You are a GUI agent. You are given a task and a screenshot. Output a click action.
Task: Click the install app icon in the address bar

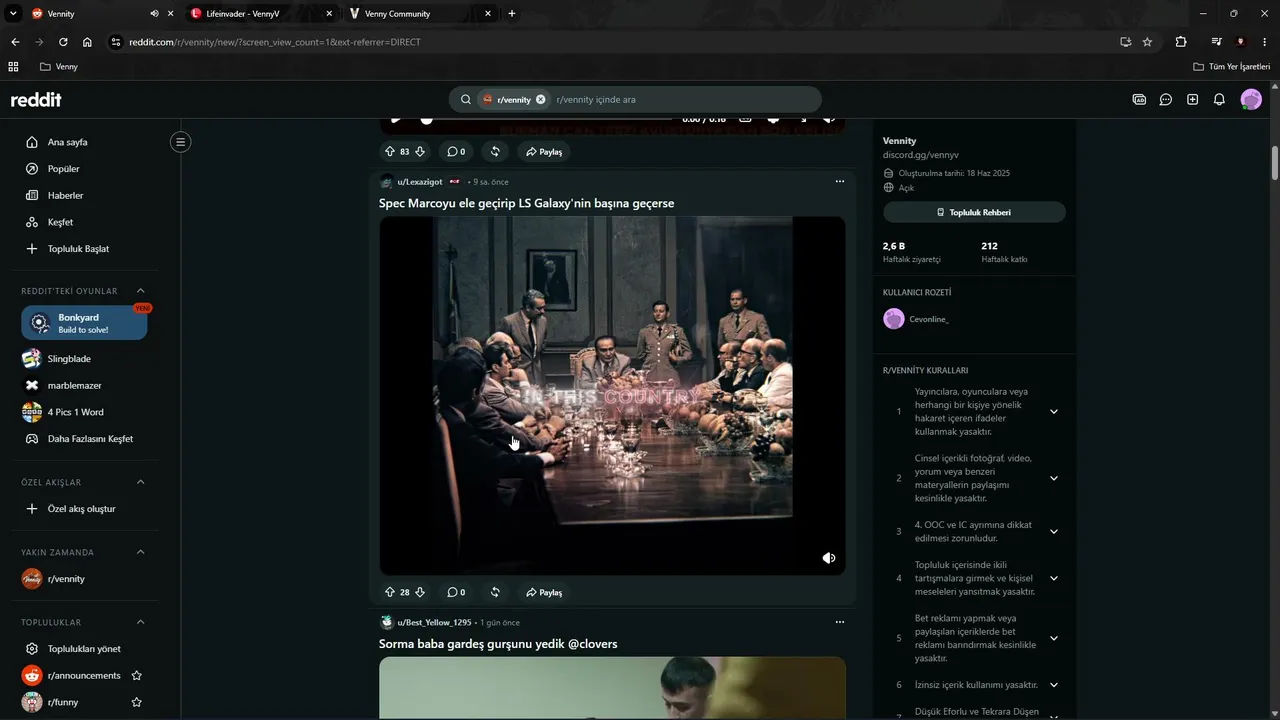click(x=1125, y=42)
